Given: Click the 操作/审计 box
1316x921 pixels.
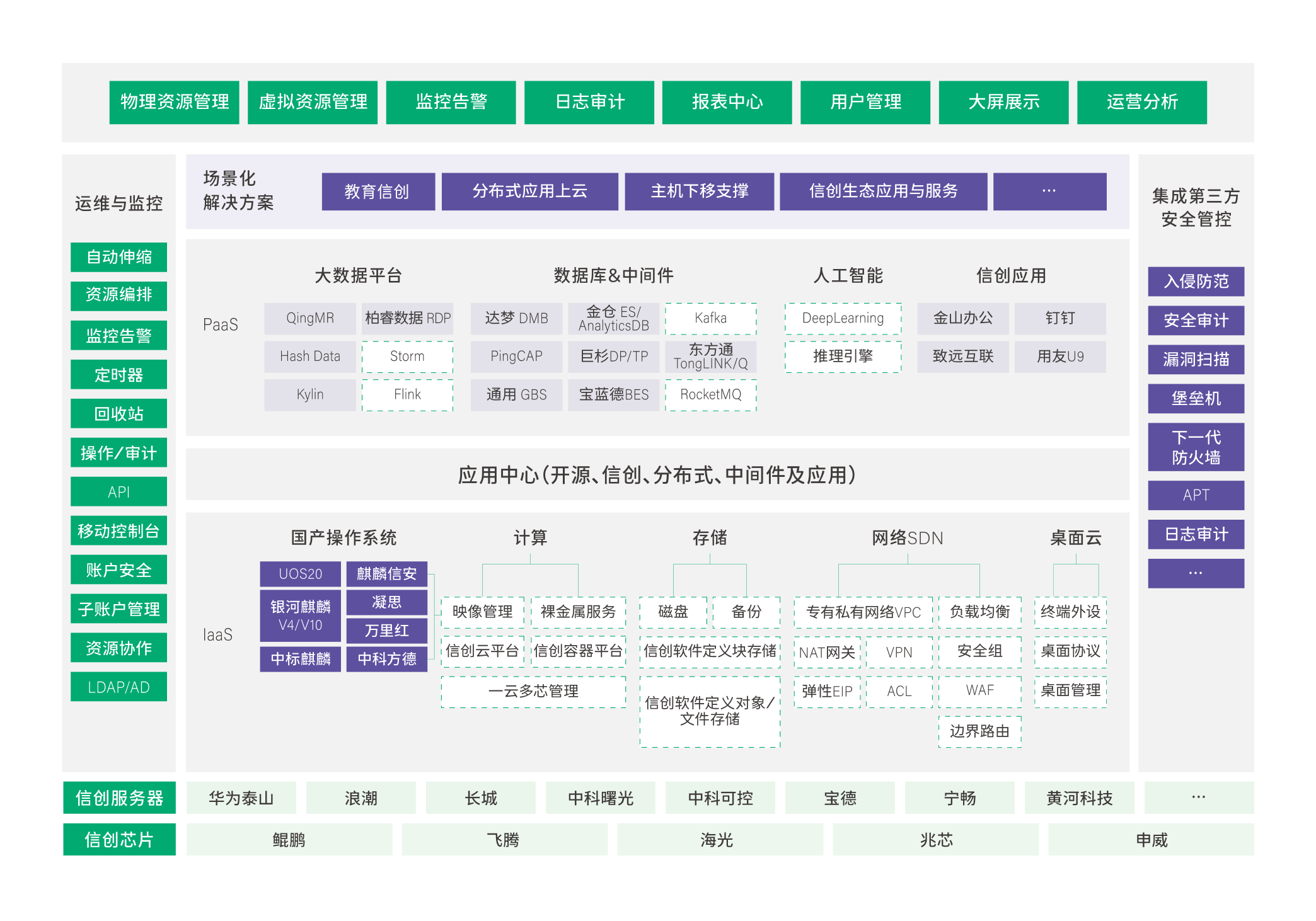Looking at the screenshot, I should [119, 452].
